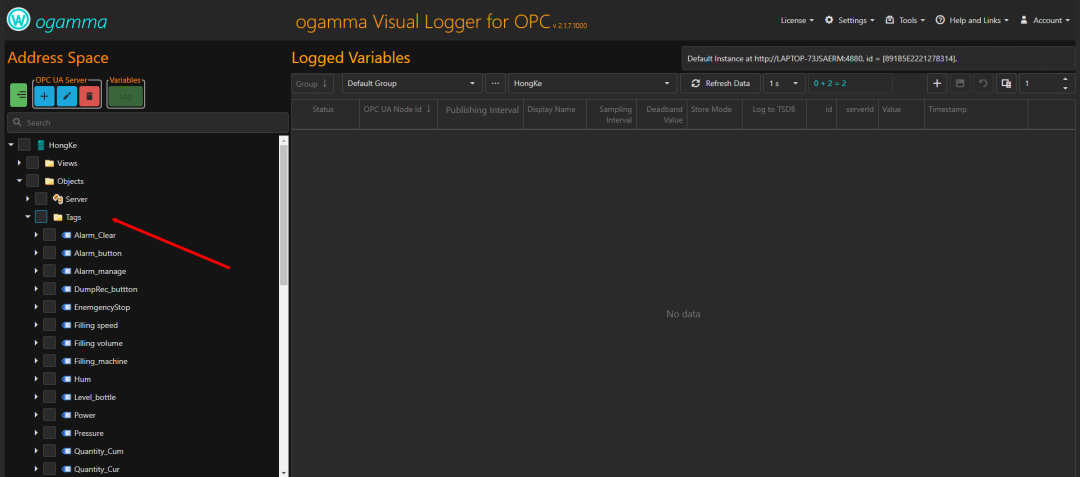Open the Tools menu
This screenshot has height=477, width=1080.
tap(905, 21)
